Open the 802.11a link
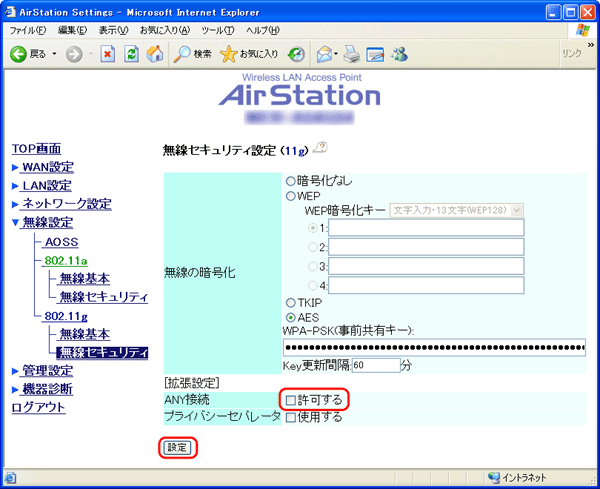Image resolution: width=600 pixels, height=489 pixels. pos(66,261)
